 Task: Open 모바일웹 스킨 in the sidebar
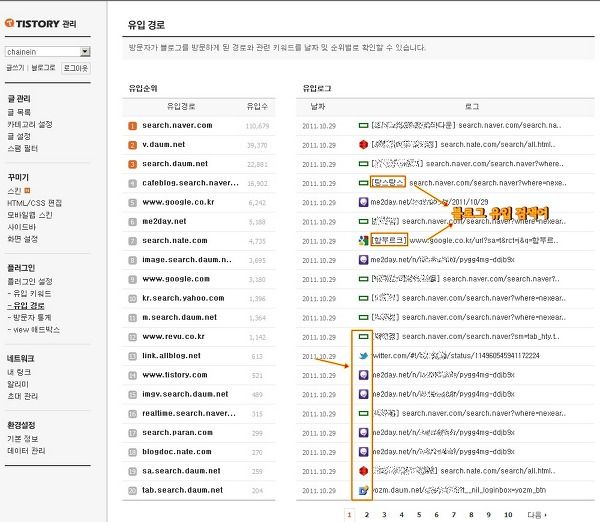tap(30, 215)
